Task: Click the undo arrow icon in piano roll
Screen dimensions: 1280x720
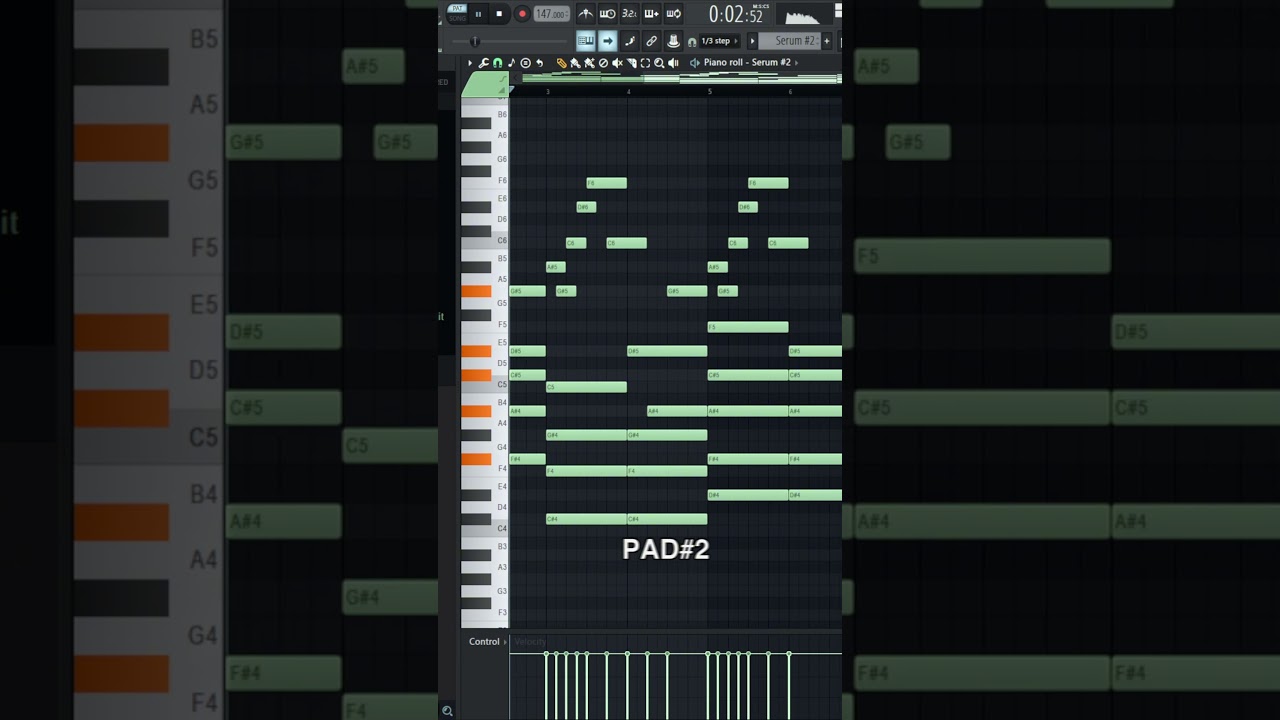Action: [x=539, y=63]
